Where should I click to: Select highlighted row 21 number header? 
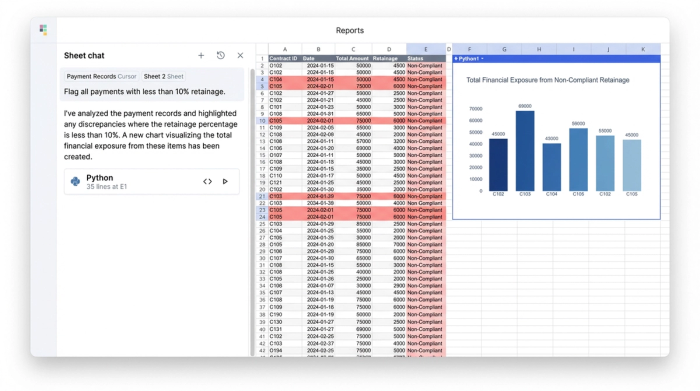(x=262, y=196)
